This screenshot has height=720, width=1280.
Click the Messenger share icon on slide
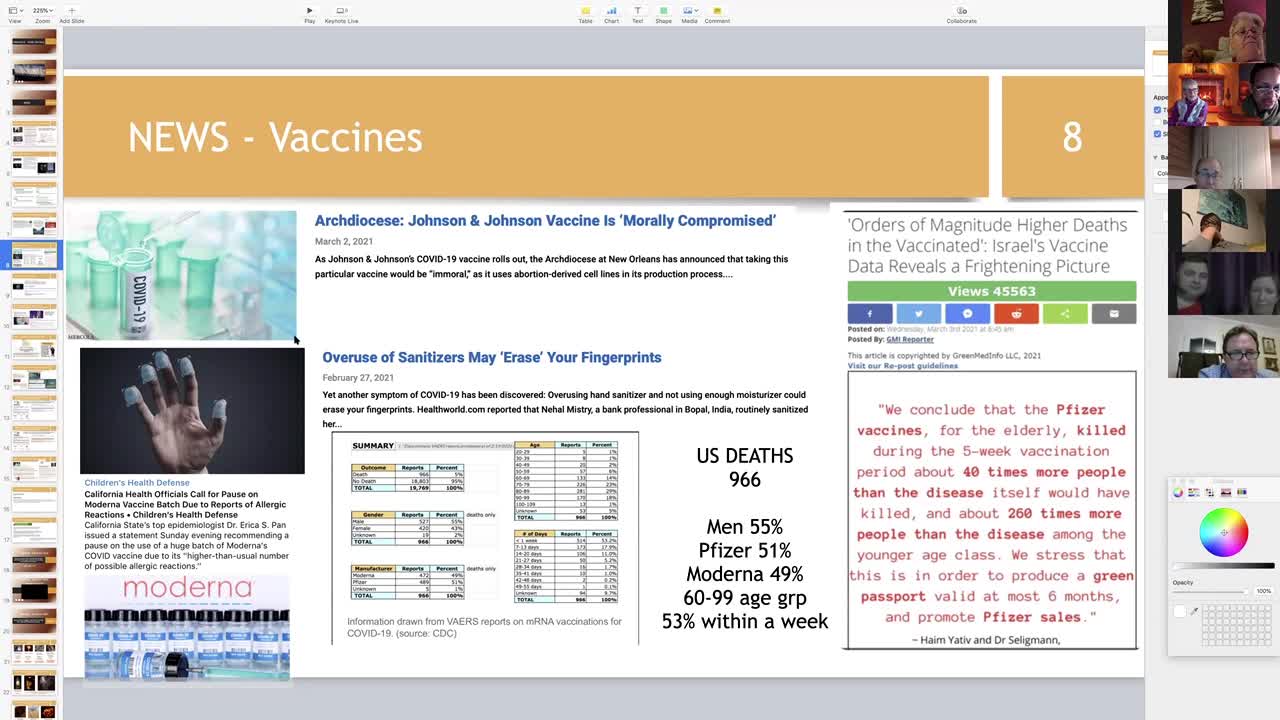coord(967,314)
